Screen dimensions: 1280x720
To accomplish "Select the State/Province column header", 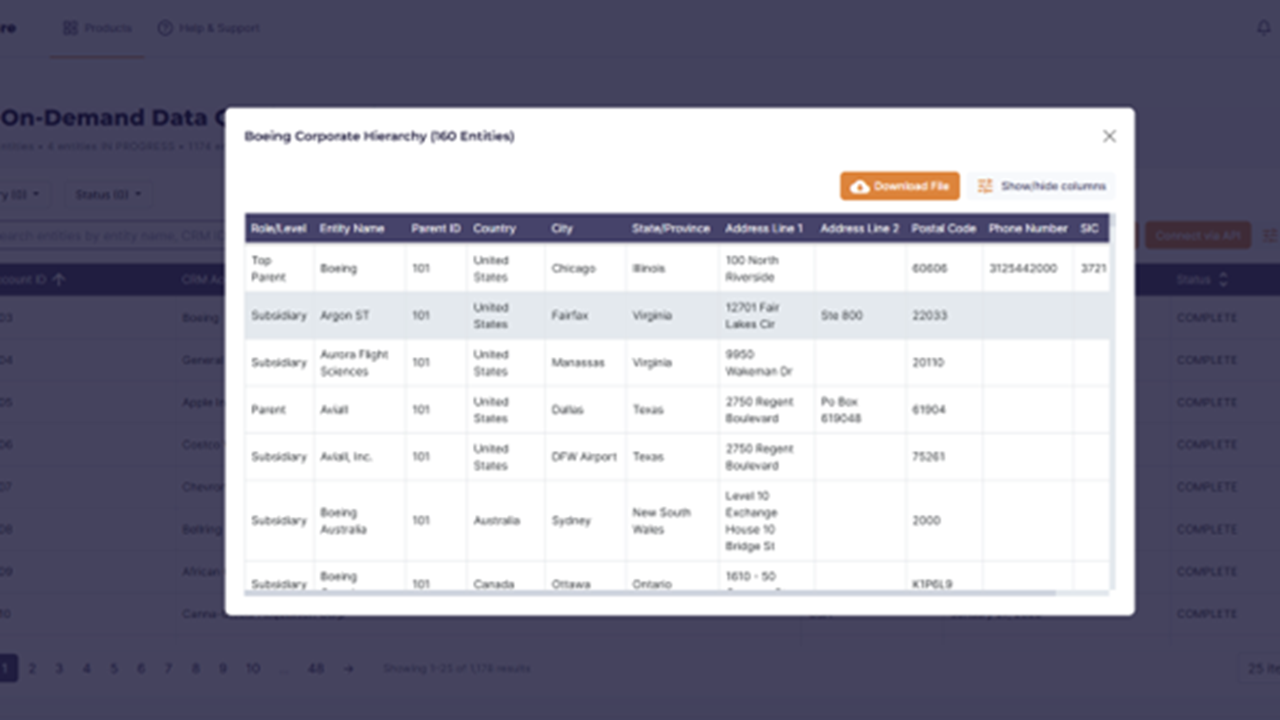I will pyautogui.click(x=671, y=228).
